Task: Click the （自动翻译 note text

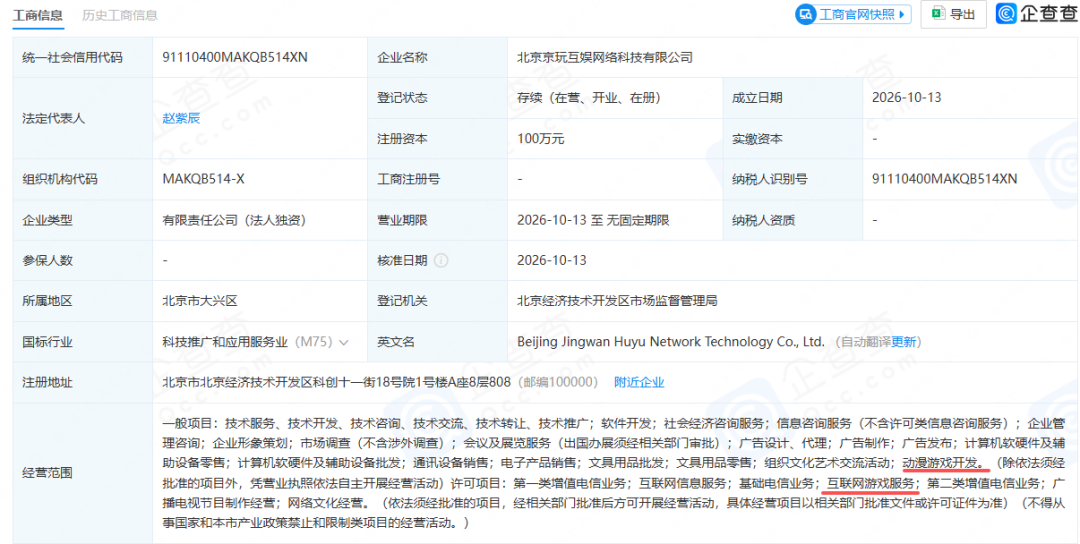Action: (x=861, y=342)
